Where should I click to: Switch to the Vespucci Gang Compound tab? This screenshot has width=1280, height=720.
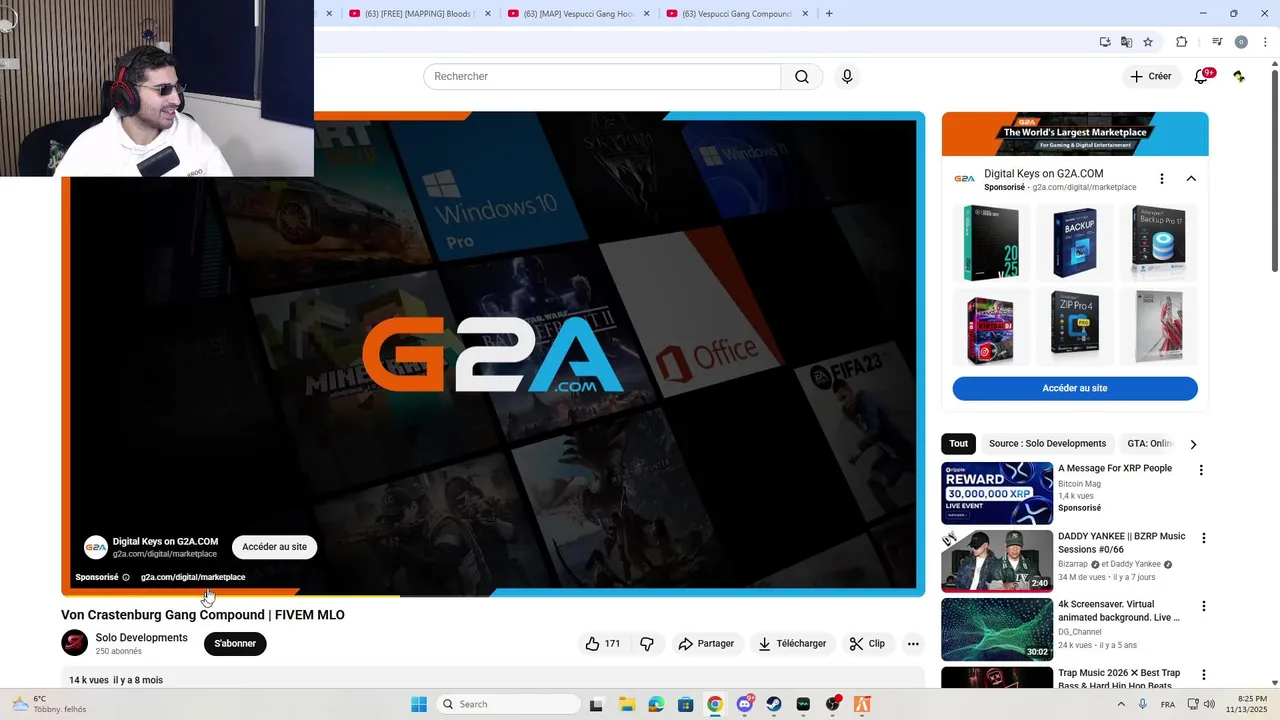coord(735,14)
